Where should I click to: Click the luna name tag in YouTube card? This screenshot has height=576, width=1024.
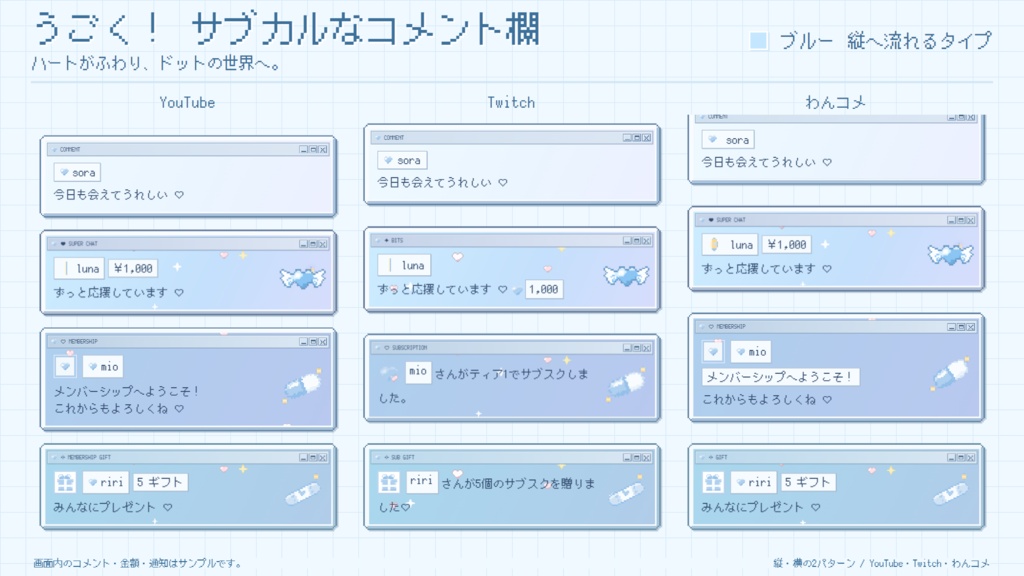pyautogui.click(x=79, y=268)
